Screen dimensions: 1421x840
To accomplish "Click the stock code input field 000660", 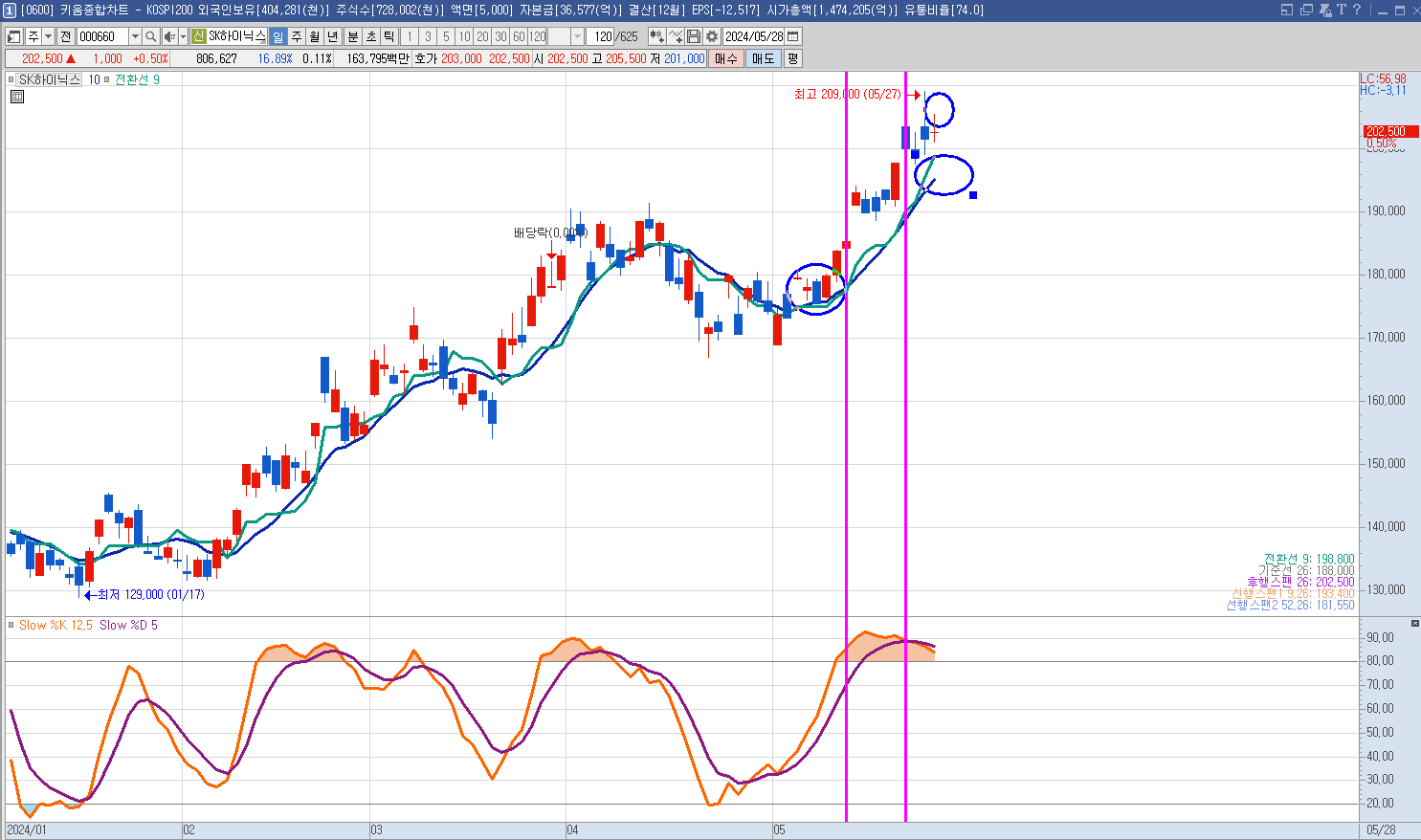I will pos(102,36).
